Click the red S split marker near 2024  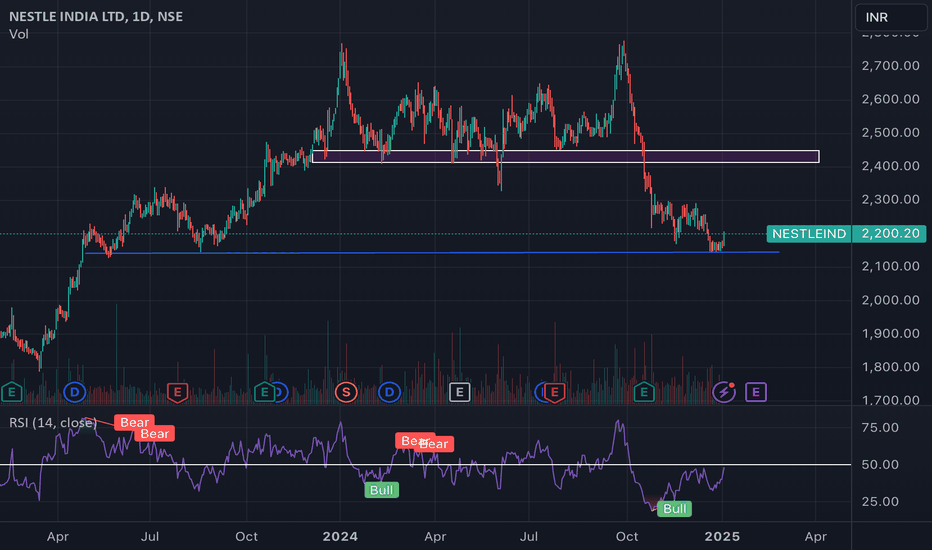pyautogui.click(x=346, y=392)
